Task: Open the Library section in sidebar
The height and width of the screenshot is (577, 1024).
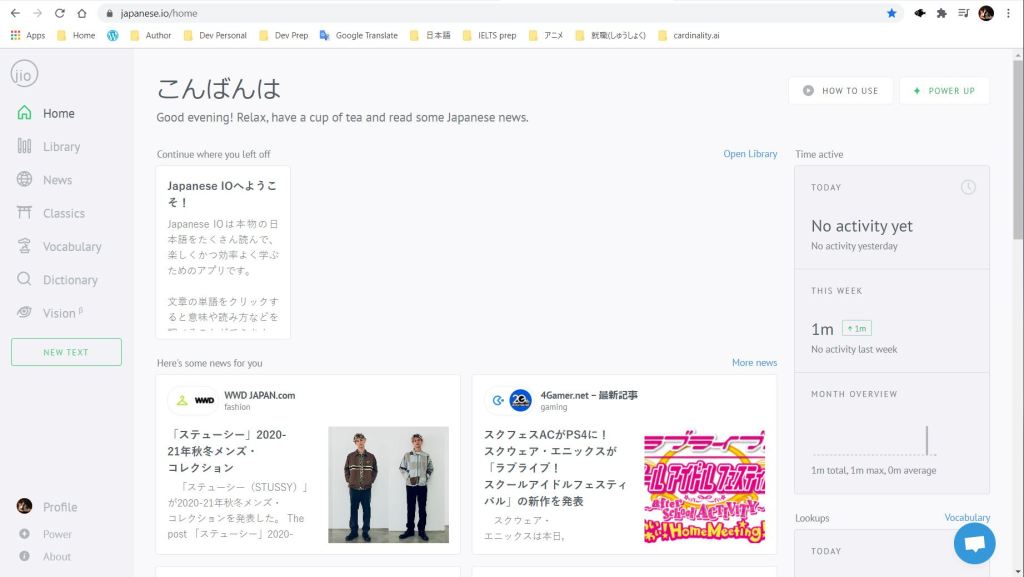Action: coord(61,147)
